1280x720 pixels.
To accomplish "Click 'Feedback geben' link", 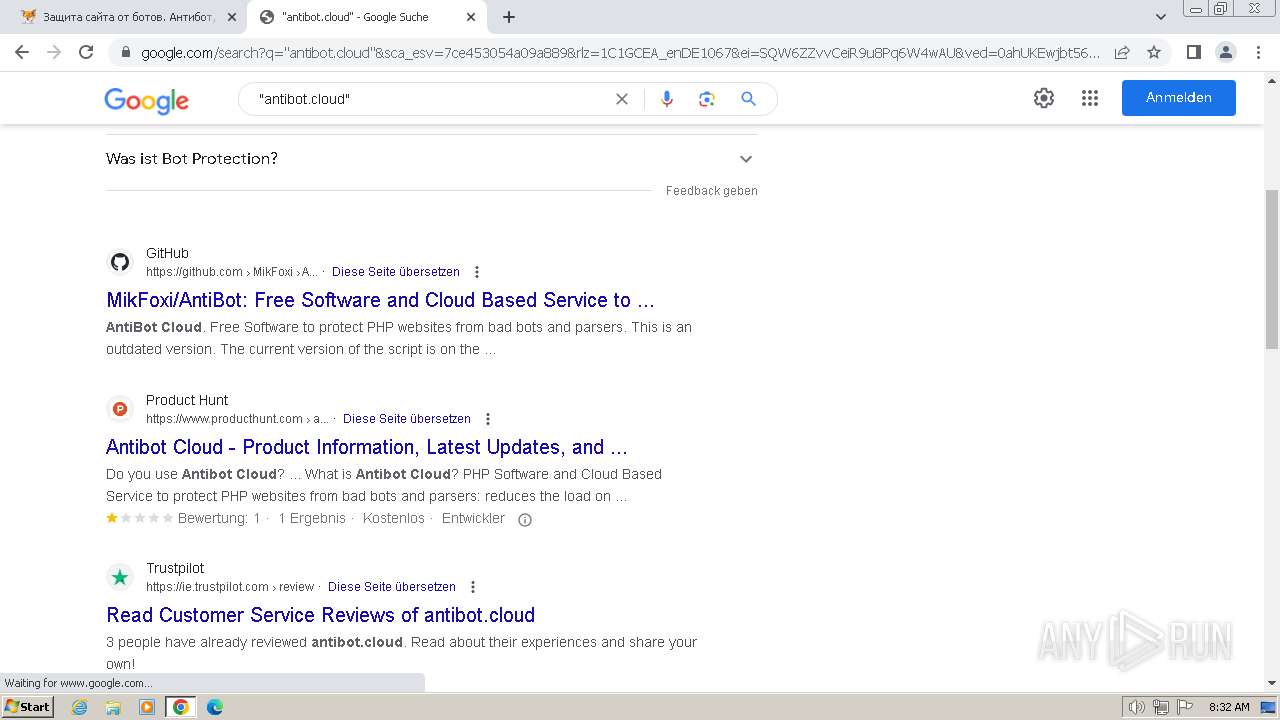I will click(x=712, y=191).
